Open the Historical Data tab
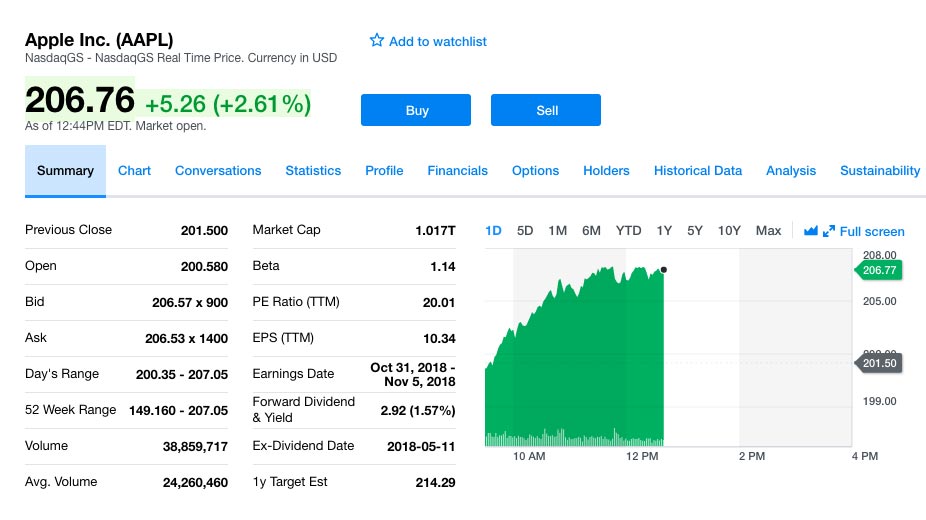 point(697,171)
